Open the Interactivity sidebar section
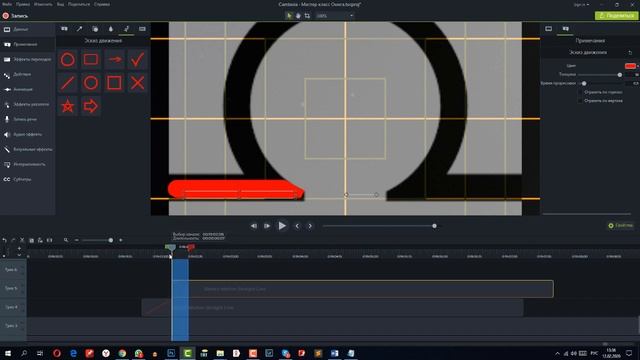640x360 pixels. click(27, 164)
